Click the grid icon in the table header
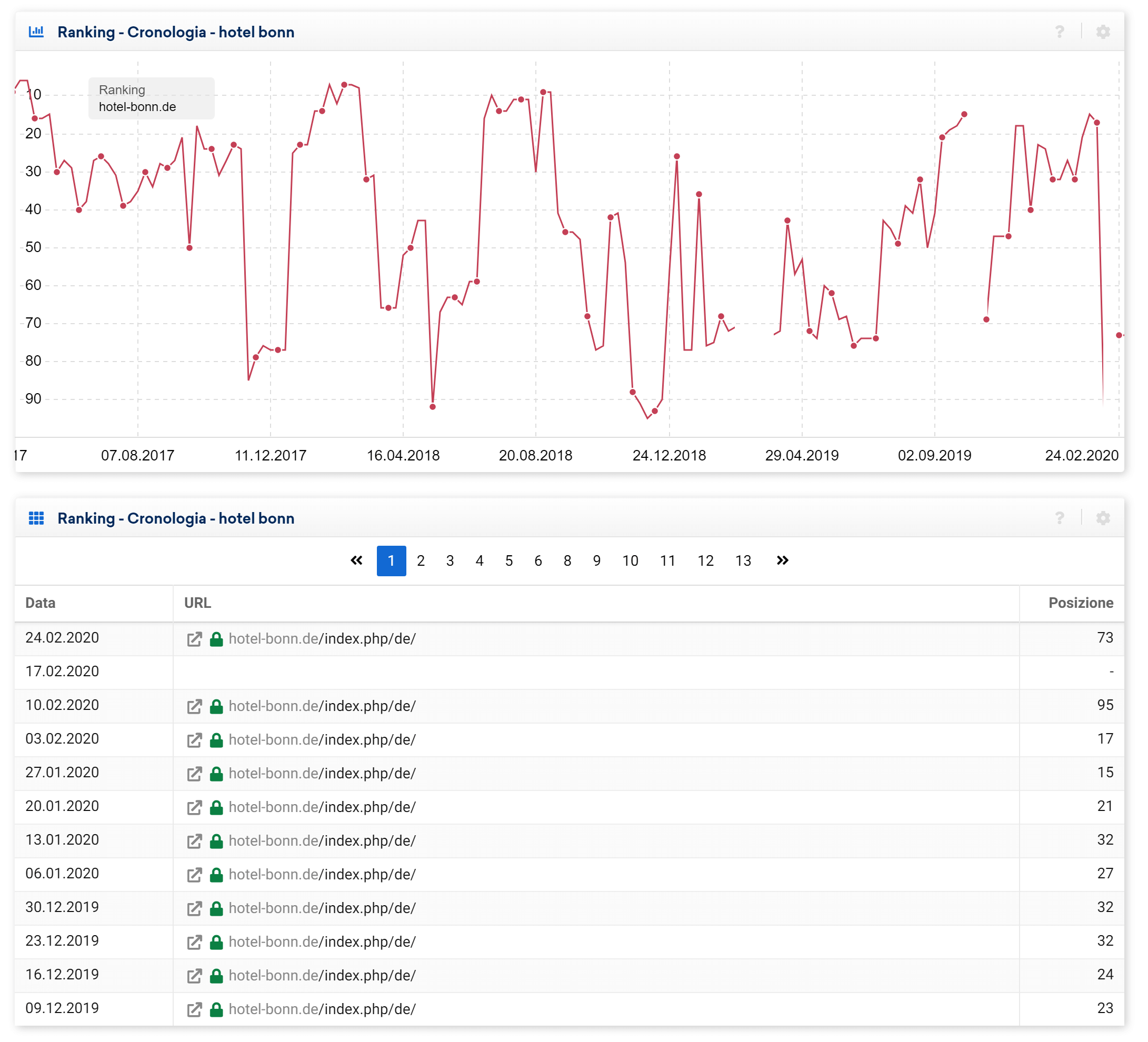 pyautogui.click(x=36, y=518)
